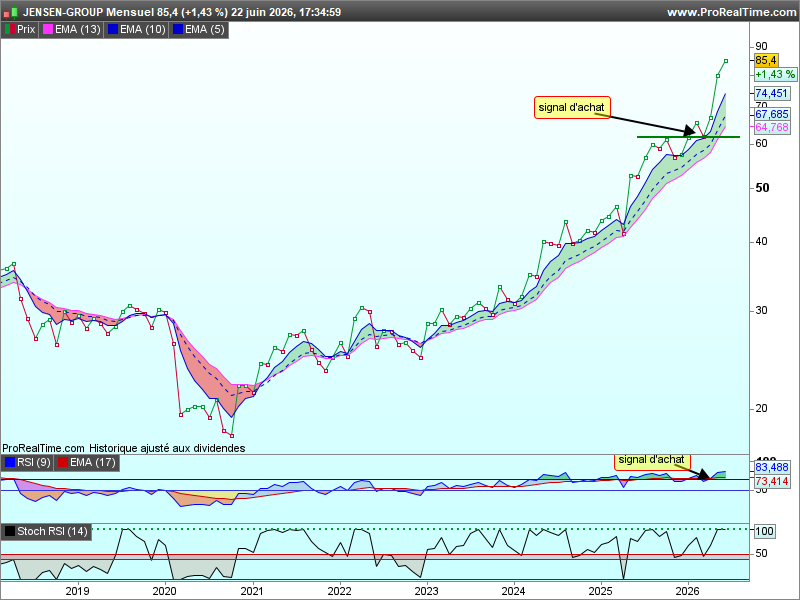
Task: Open the EMA (13) indicator label
Action: (78, 30)
